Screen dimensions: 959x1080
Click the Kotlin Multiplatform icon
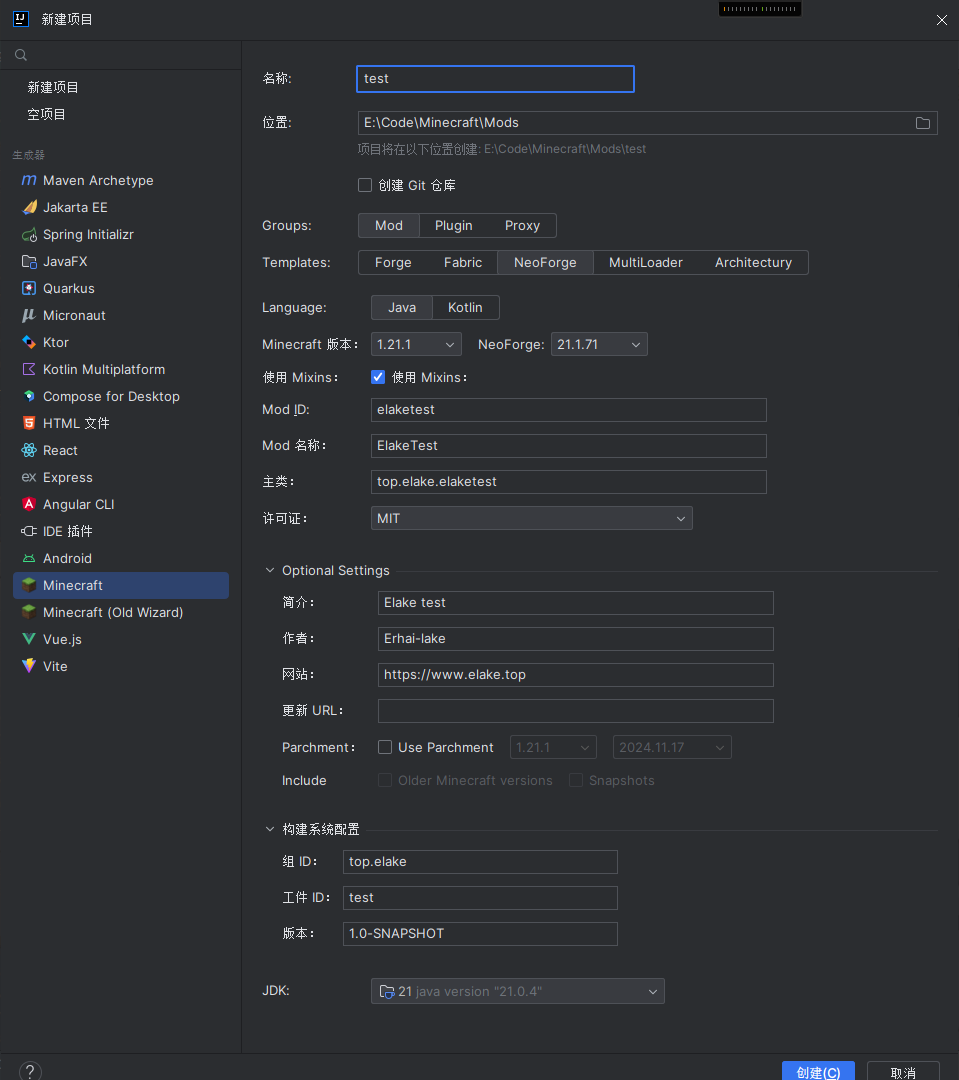point(29,369)
